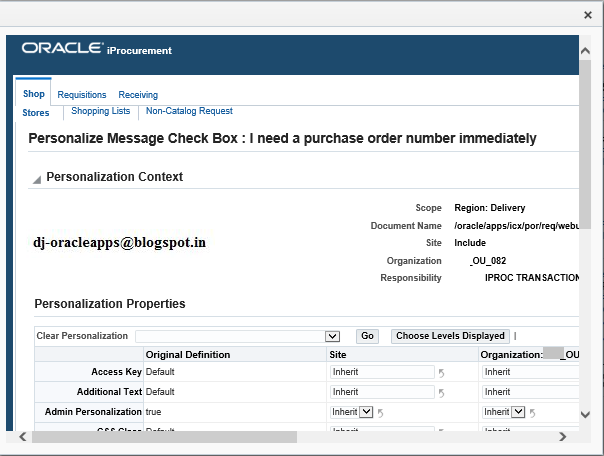Reset Admin Personalization Site value with revert icon
The width and height of the screenshot is (604, 456).
[380, 413]
